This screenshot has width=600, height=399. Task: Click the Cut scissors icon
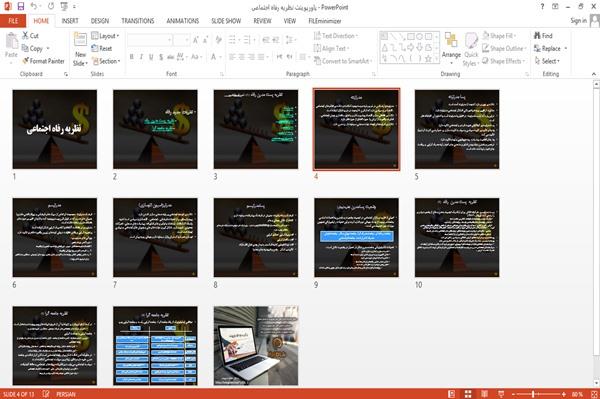(x=25, y=36)
